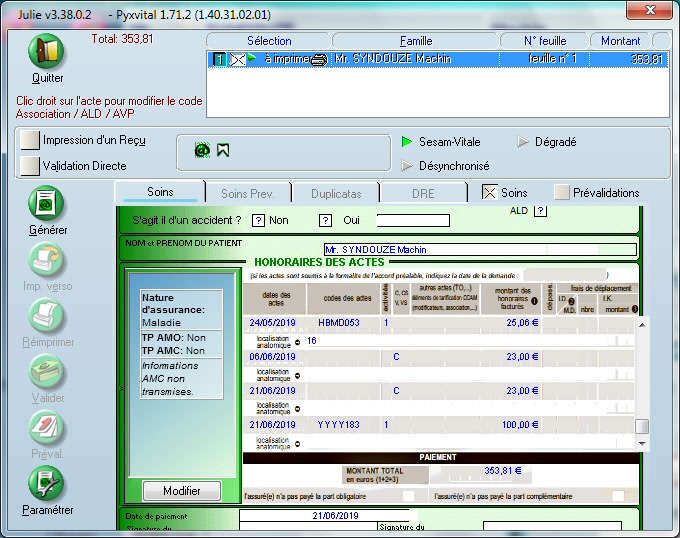680x538 pixels.
Task: Click the black bookmark icon beside @
Action: point(223,150)
